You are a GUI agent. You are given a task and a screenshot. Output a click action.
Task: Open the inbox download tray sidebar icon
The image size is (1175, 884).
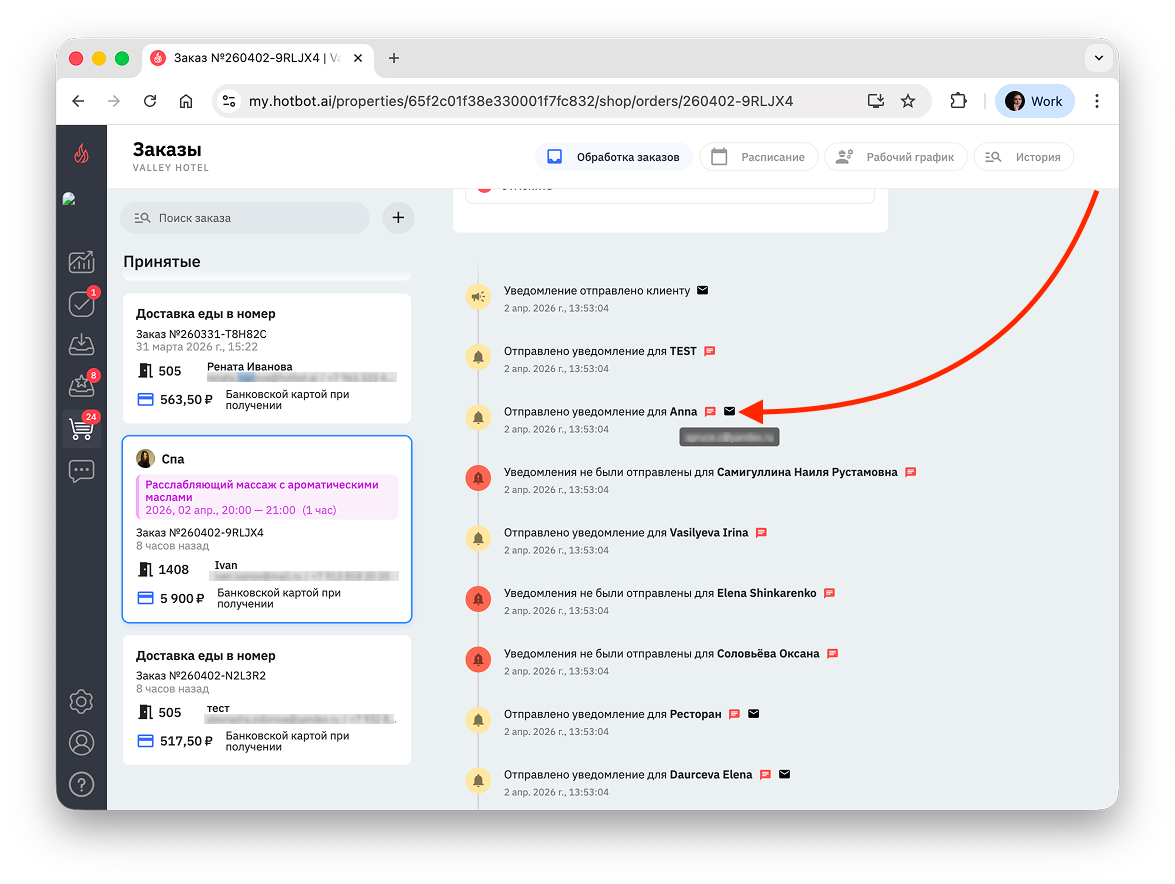81,345
